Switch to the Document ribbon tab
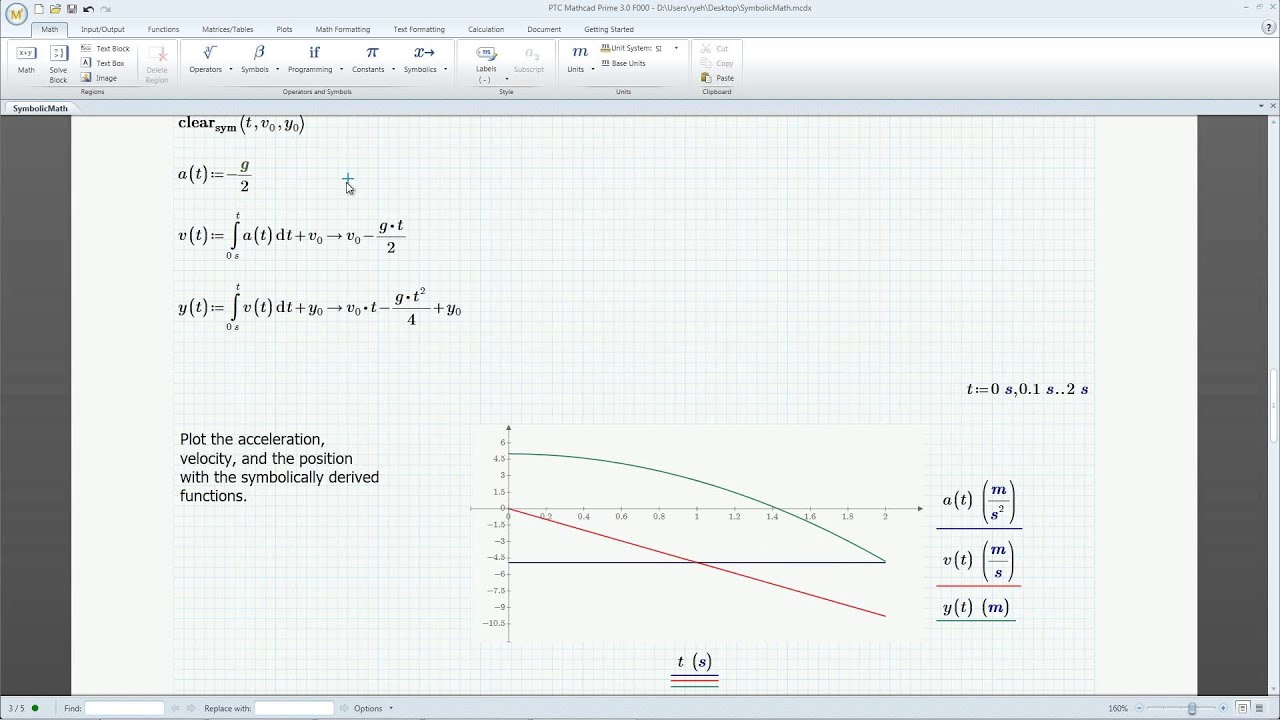1280x720 pixels. [544, 29]
